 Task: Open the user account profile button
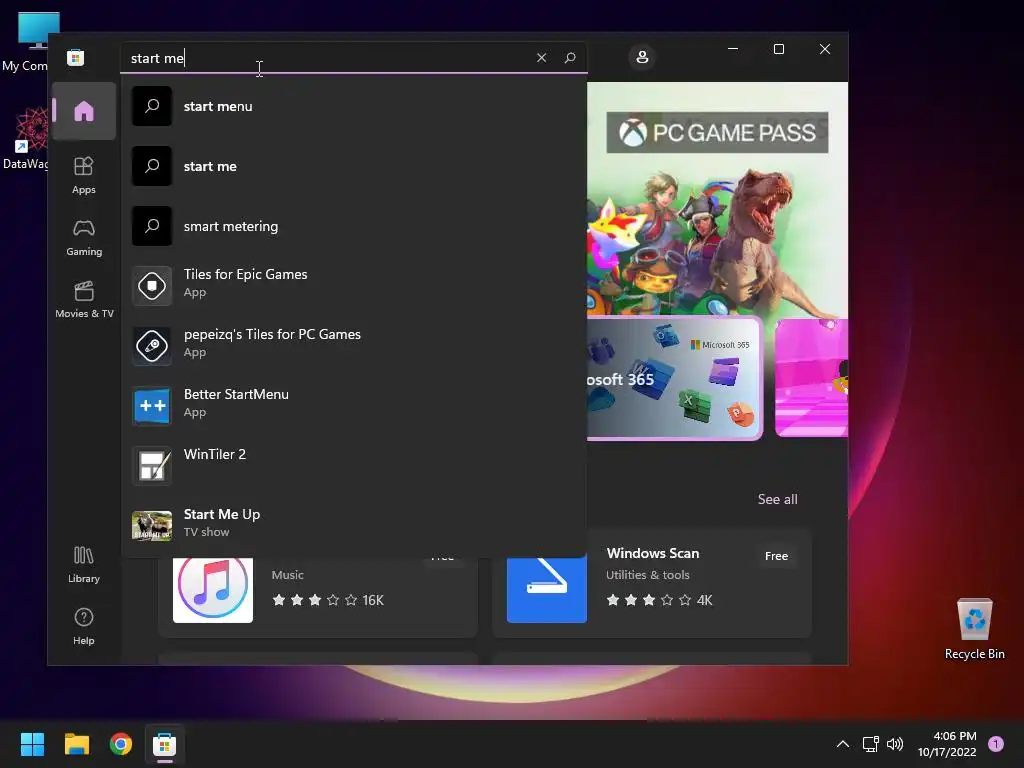click(642, 57)
